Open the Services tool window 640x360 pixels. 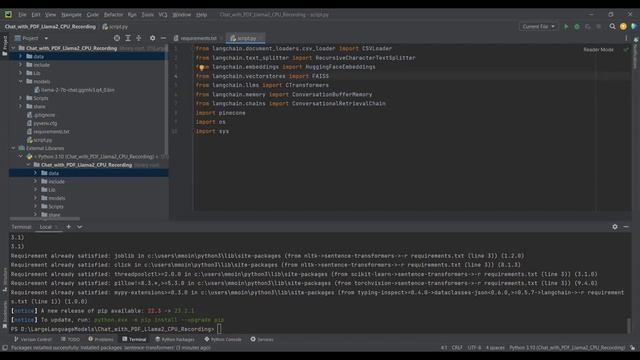tap(262, 339)
